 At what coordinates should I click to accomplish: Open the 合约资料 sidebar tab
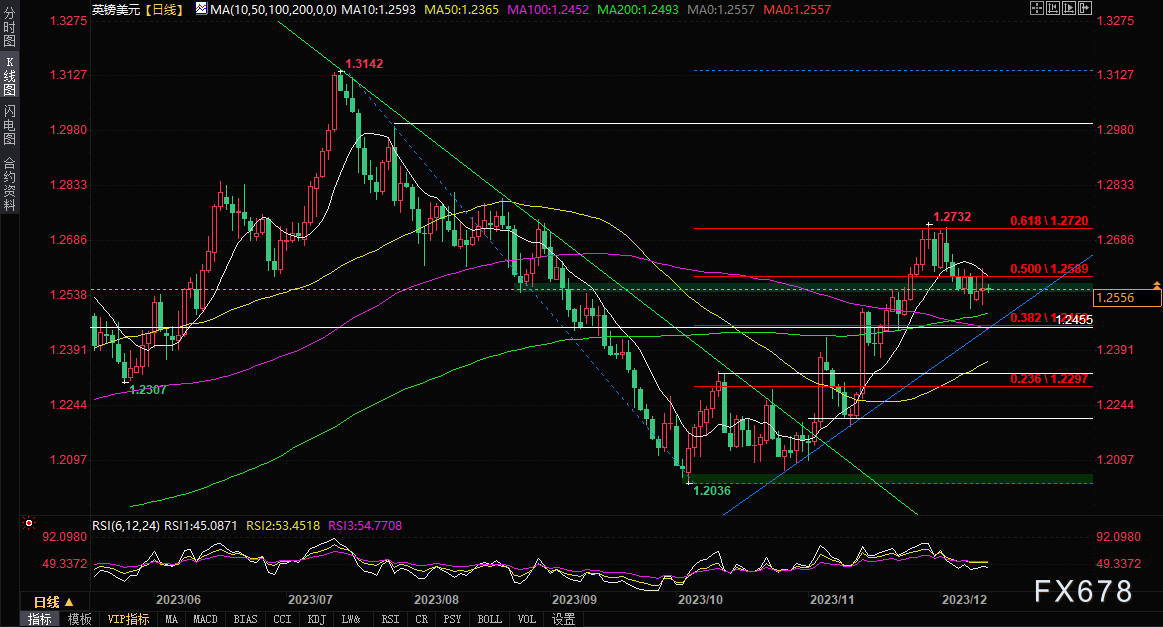[9, 184]
